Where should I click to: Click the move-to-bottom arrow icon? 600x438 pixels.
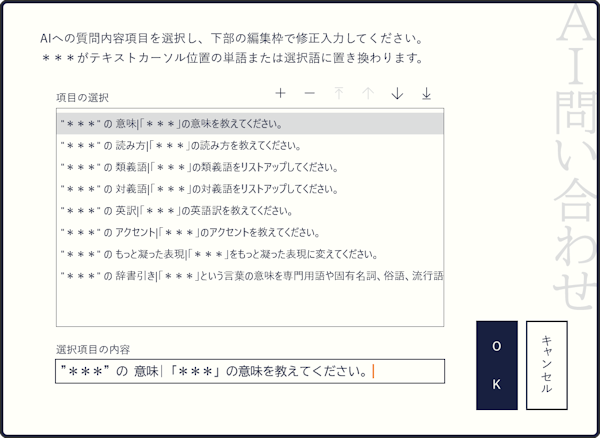click(x=426, y=93)
